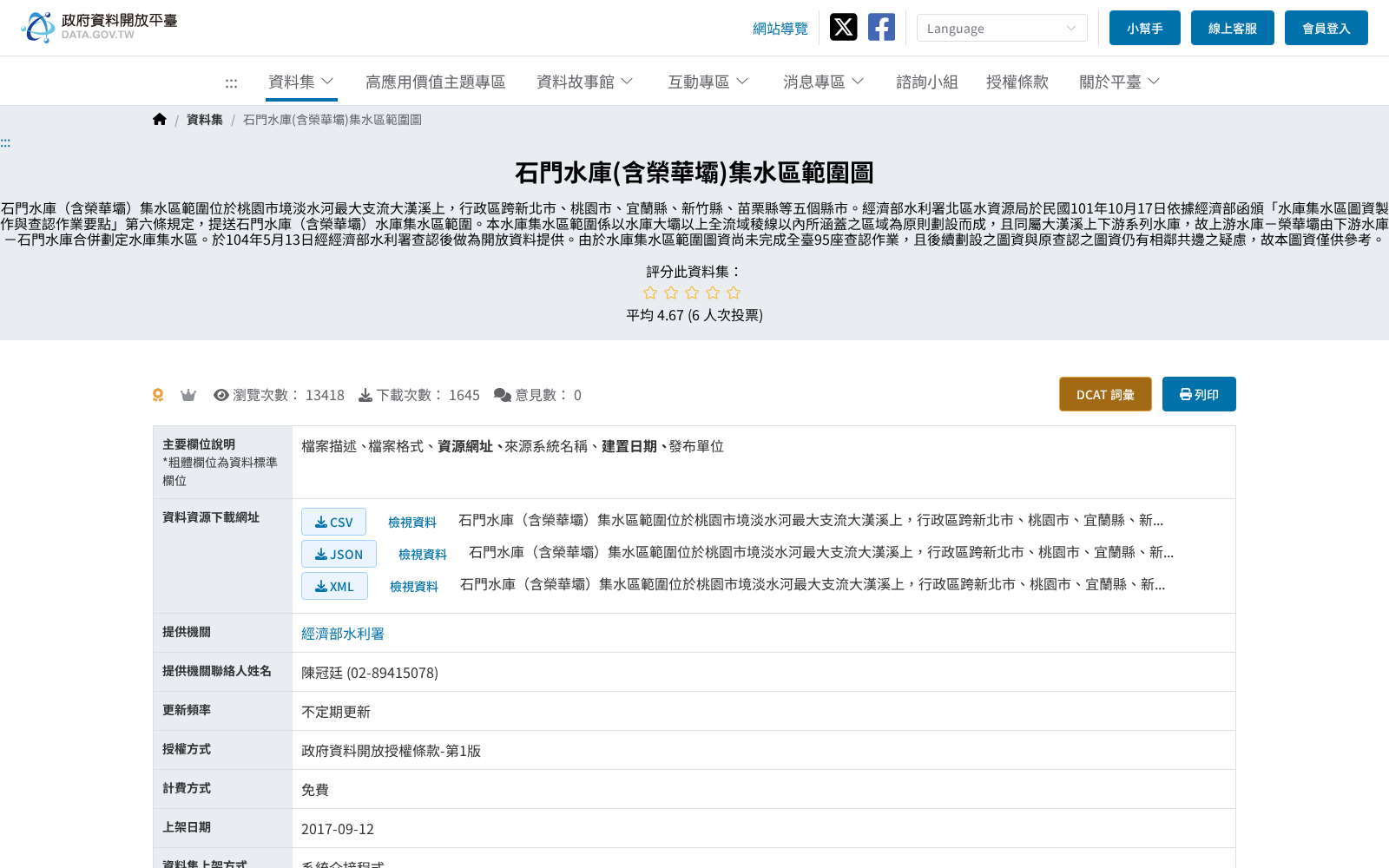The image size is (1389, 868).
Task: Click 檢視資料 for the JSON row
Action: 423,554
